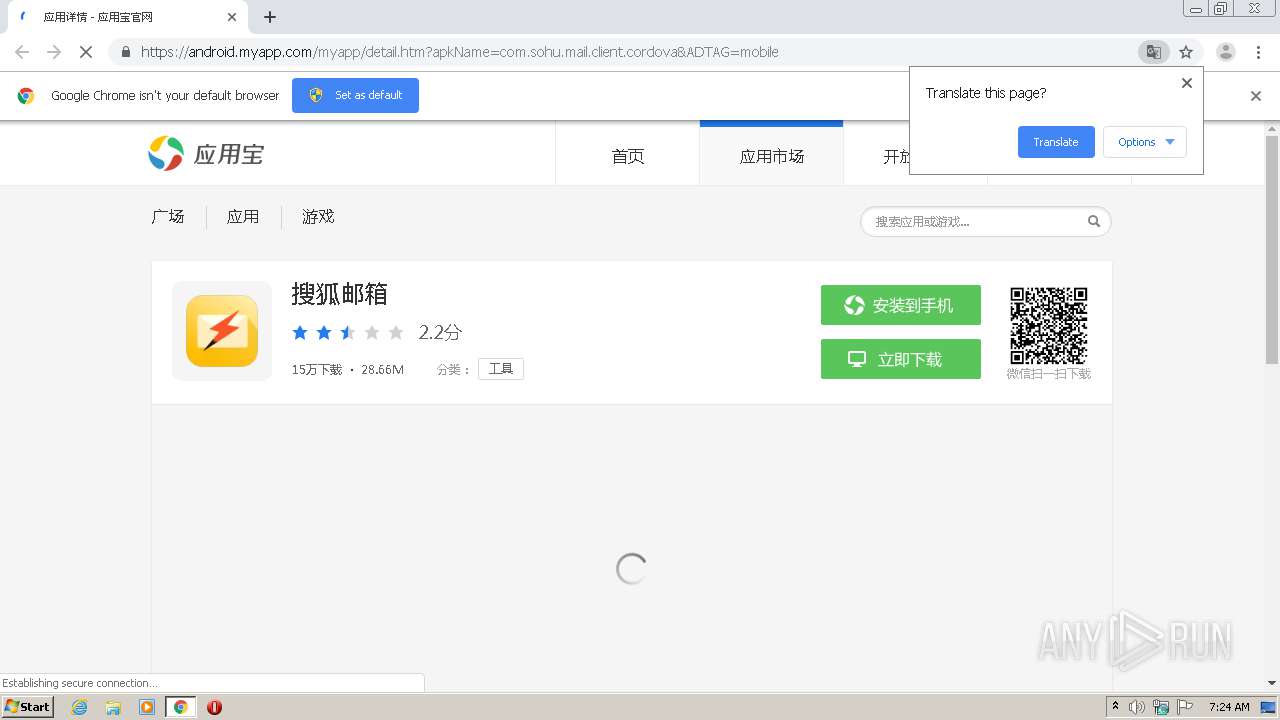Click the 15万下载 download count

pyautogui.click(x=317, y=370)
